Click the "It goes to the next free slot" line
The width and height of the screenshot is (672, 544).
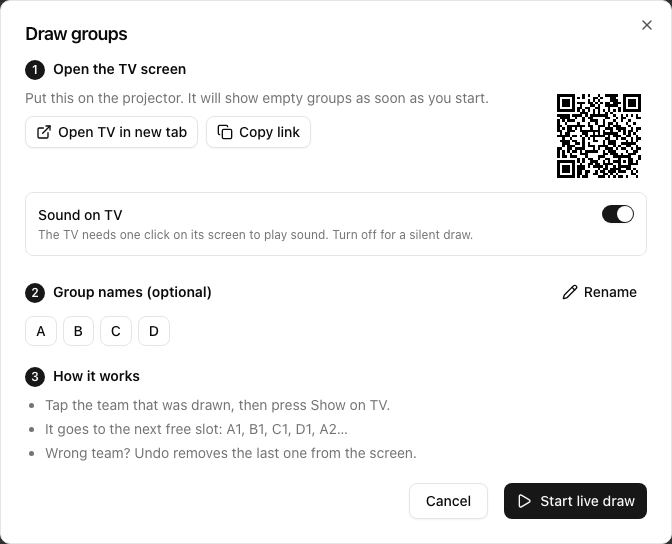(196, 429)
